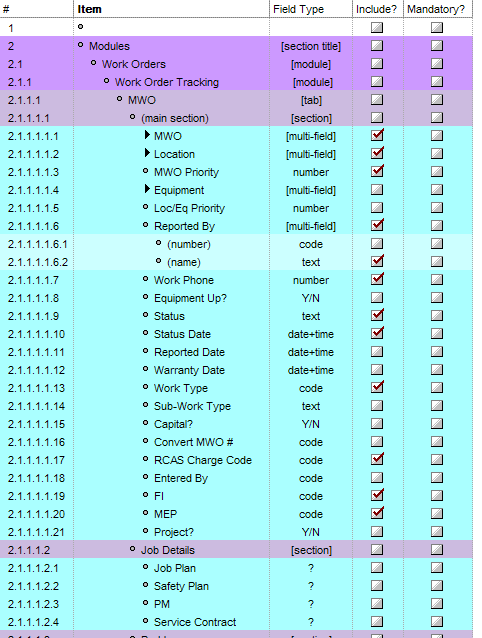Click the Mandatory? column header
This screenshot has width=482, height=638.
coord(436,9)
